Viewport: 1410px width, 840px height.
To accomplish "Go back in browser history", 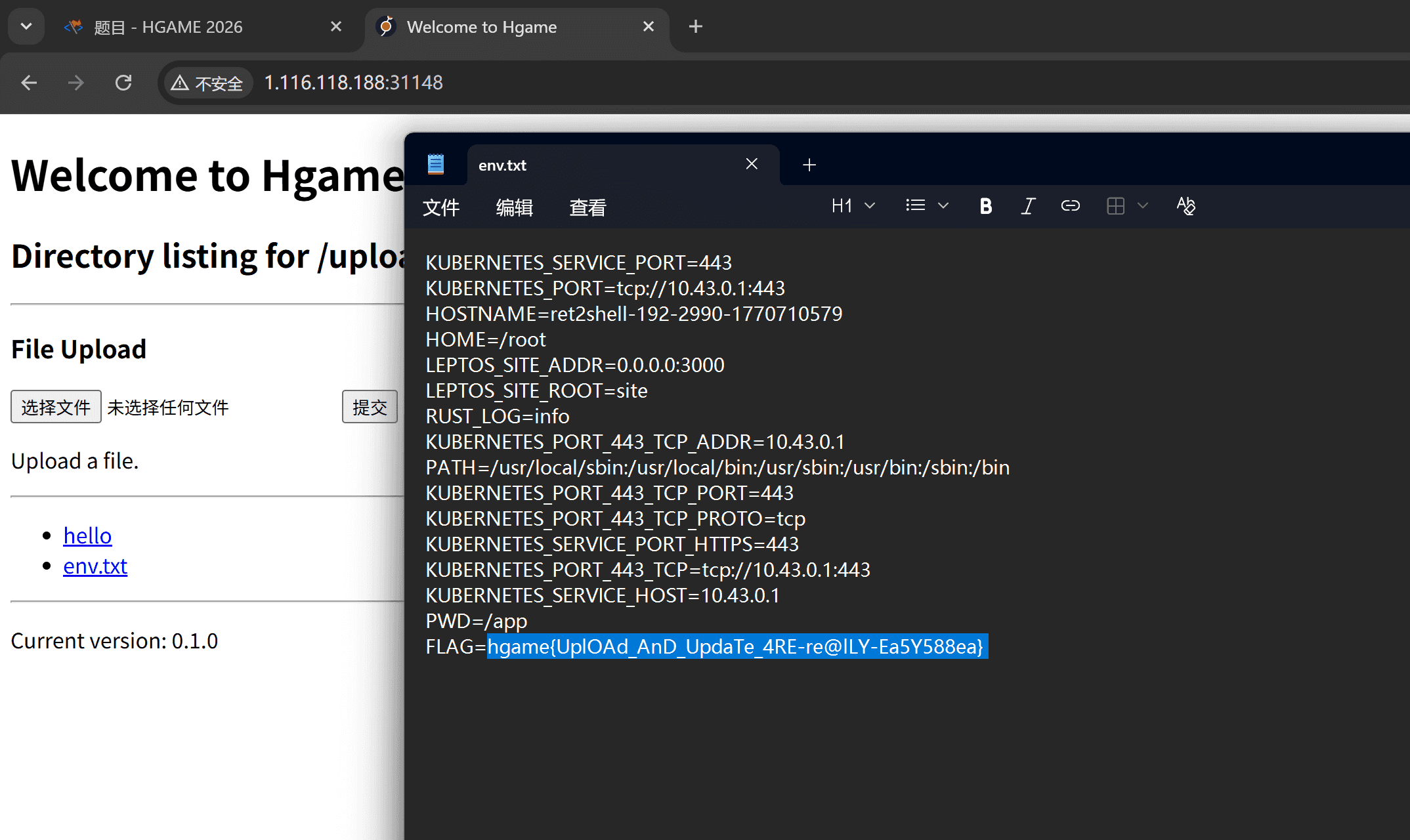I will (x=29, y=83).
